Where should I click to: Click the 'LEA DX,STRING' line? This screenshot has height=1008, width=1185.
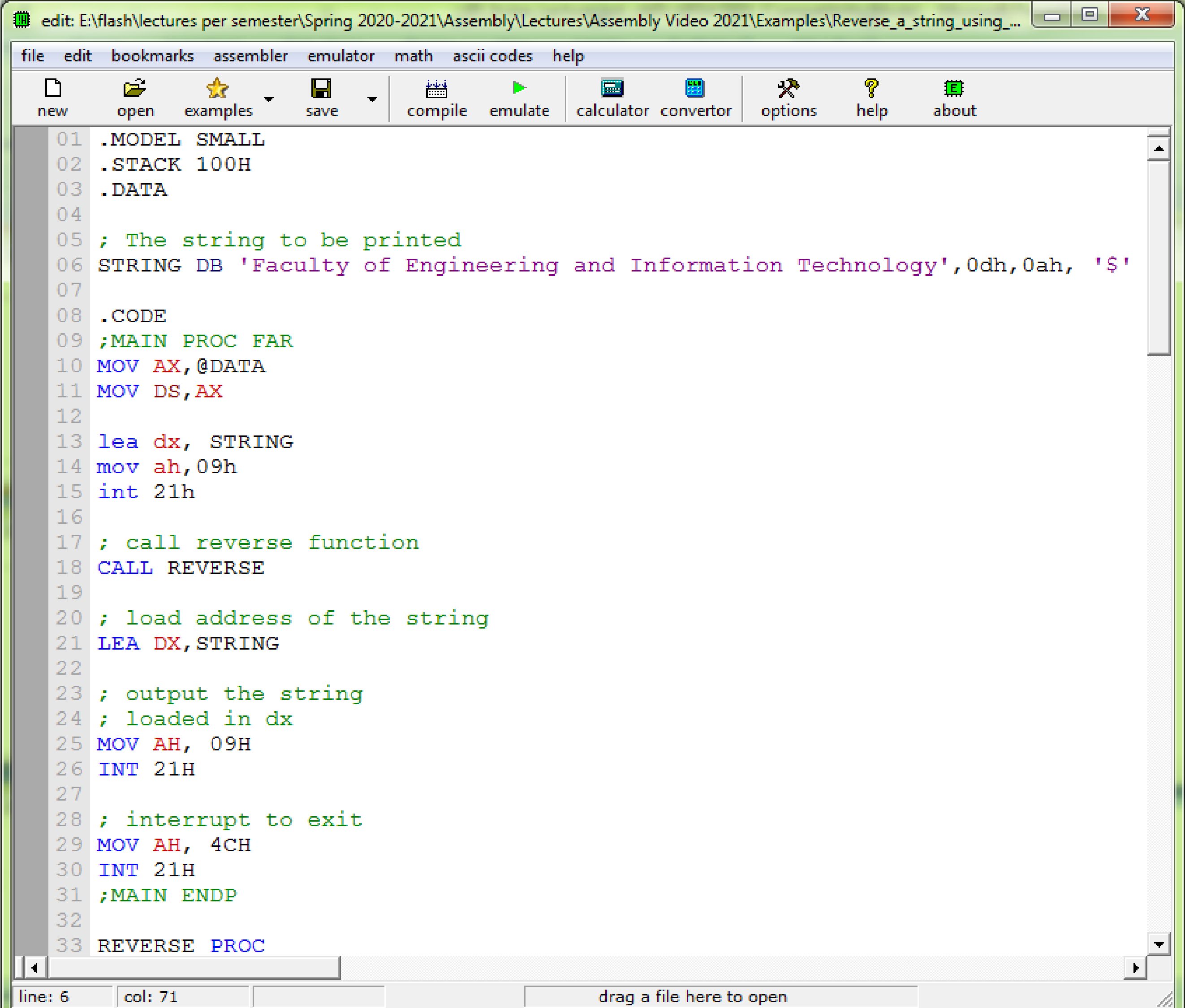[189, 643]
